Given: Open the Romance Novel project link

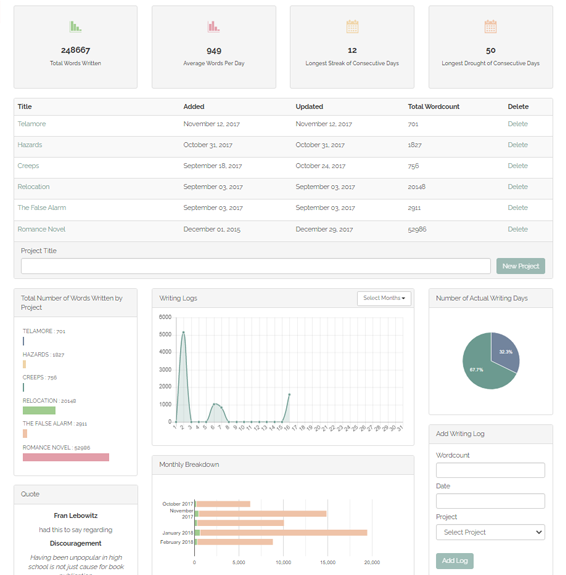Looking at the screenshot, I should coord(41,229).
